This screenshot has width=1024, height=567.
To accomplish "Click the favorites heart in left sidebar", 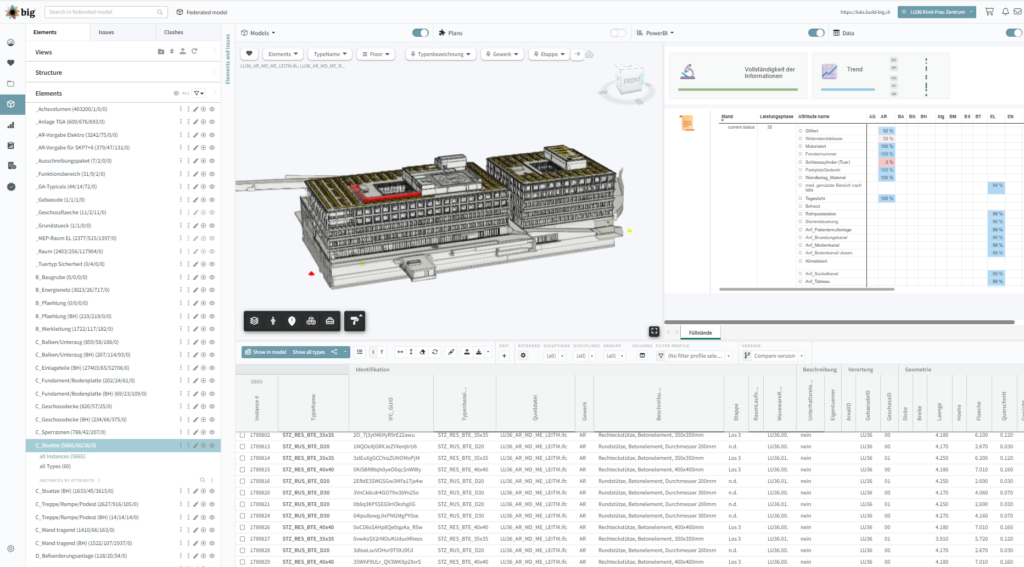I will point(11,63).
